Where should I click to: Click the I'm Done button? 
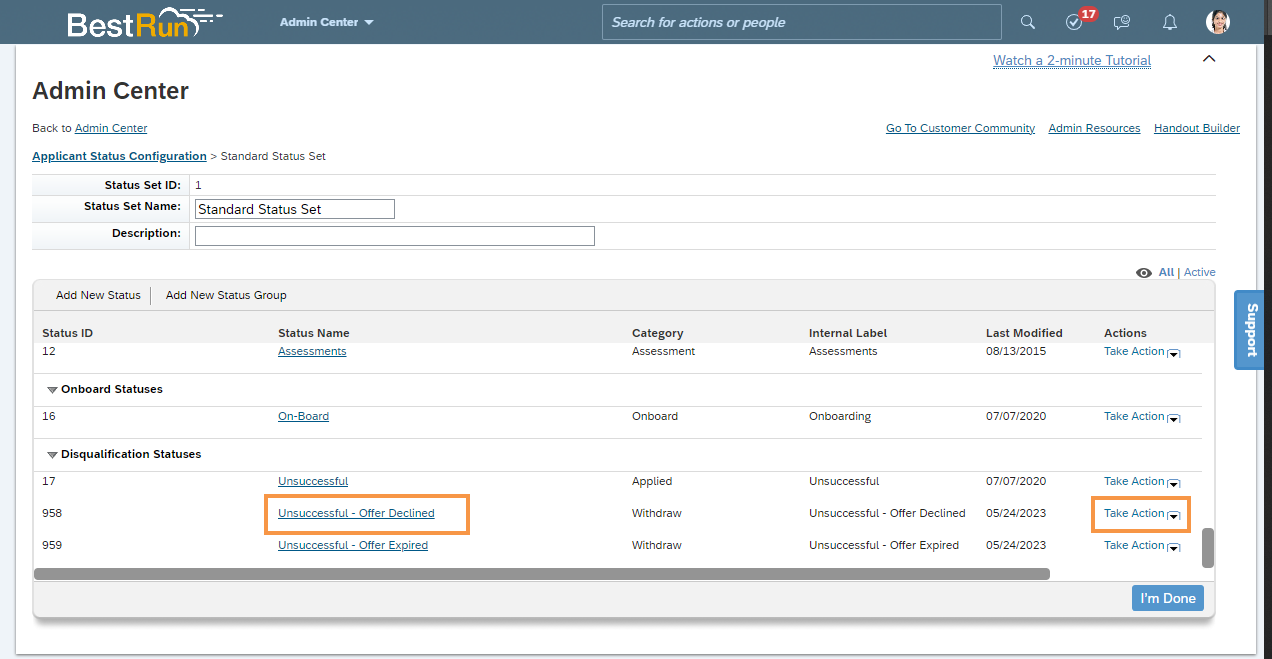click(1167, 597)
